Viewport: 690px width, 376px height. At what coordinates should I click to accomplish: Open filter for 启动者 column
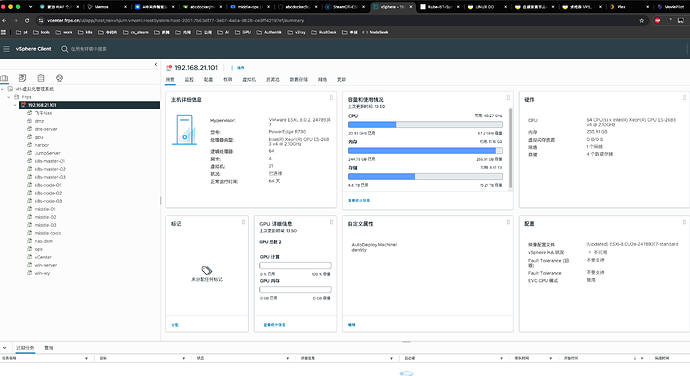501,358
